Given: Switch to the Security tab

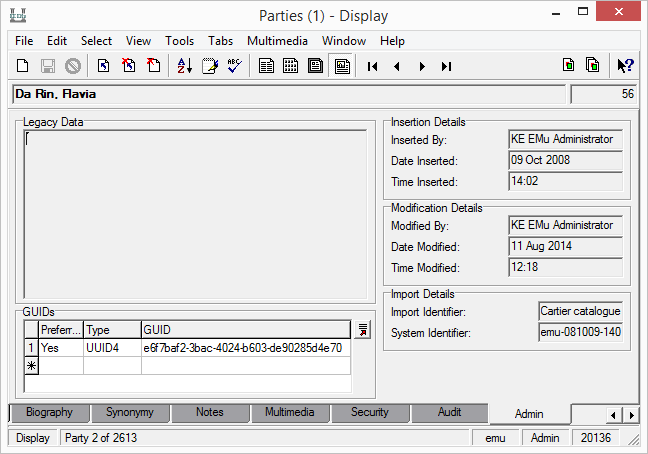Looking at the screenshot, I should click(370, 412).
